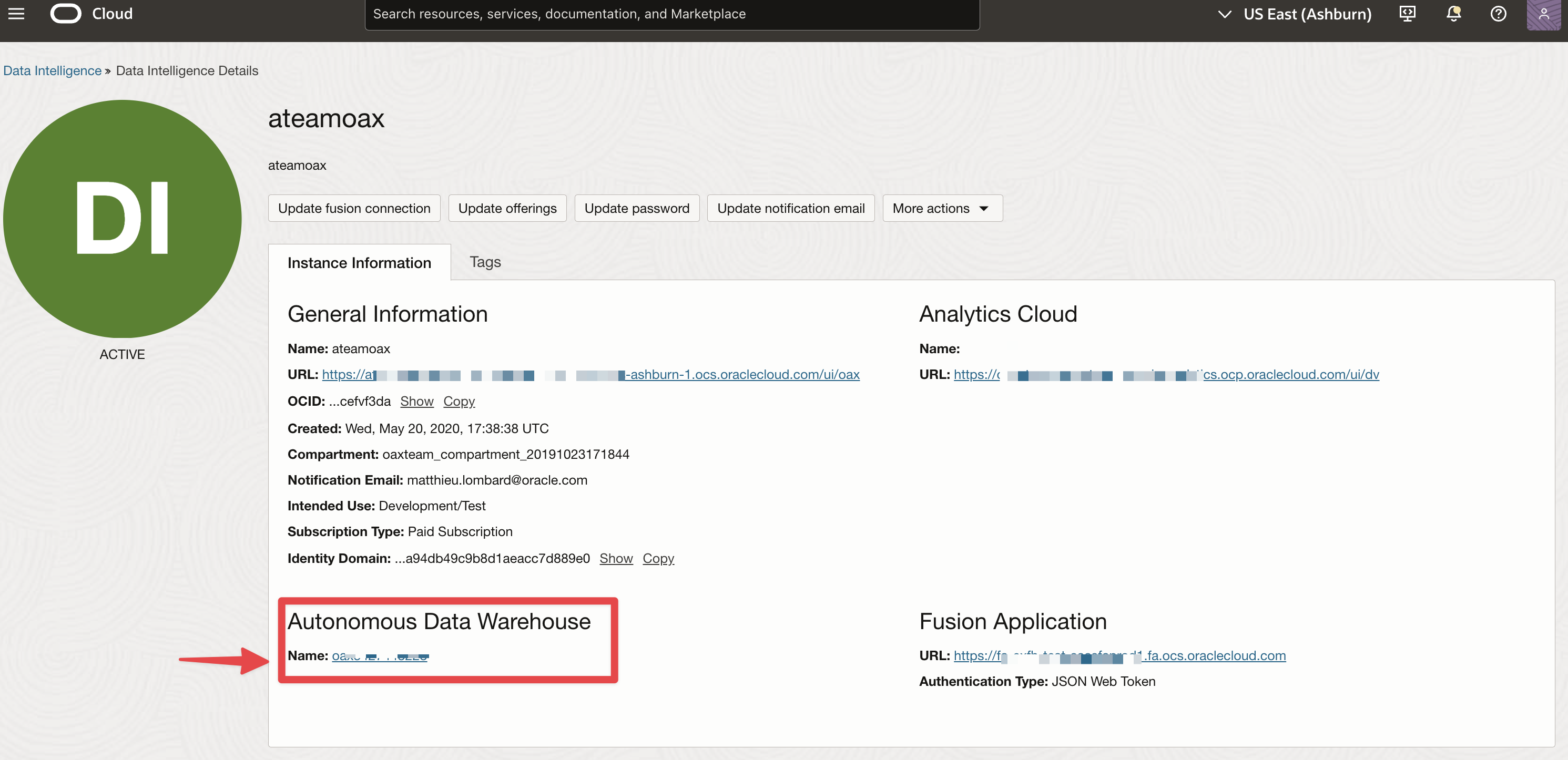Expand the More actions dropdown
The height and width of the screenshot is (760, 1568).
point(942,209)
